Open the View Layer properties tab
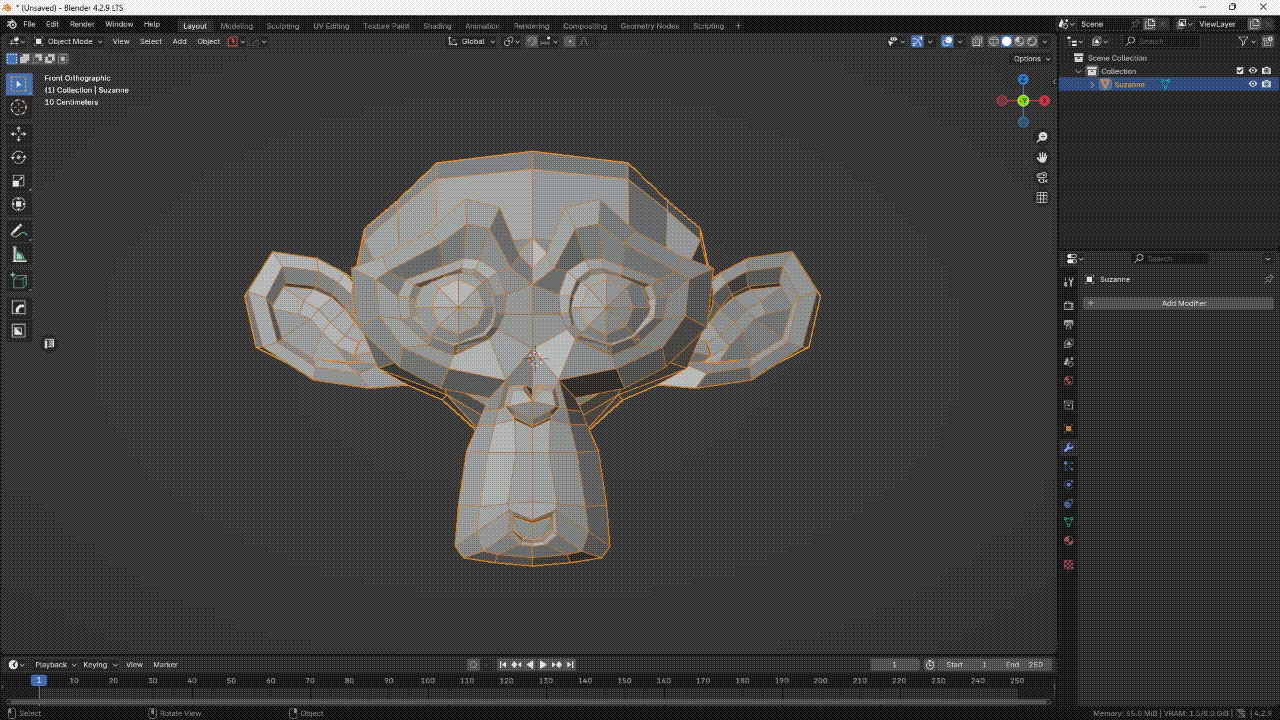Screen dimensions: 1280x720 click(x=1068, y=343)
